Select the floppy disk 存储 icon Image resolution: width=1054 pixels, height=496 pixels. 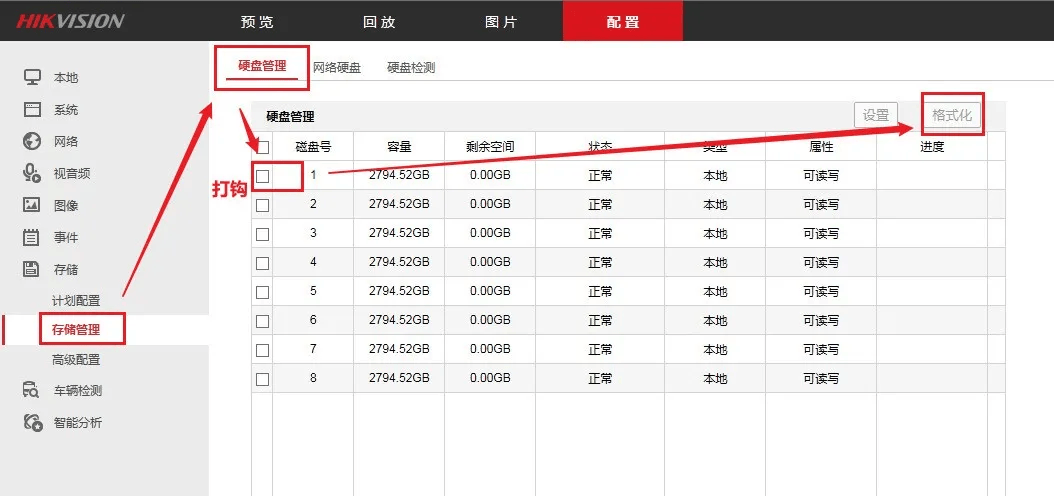[32, 270]
